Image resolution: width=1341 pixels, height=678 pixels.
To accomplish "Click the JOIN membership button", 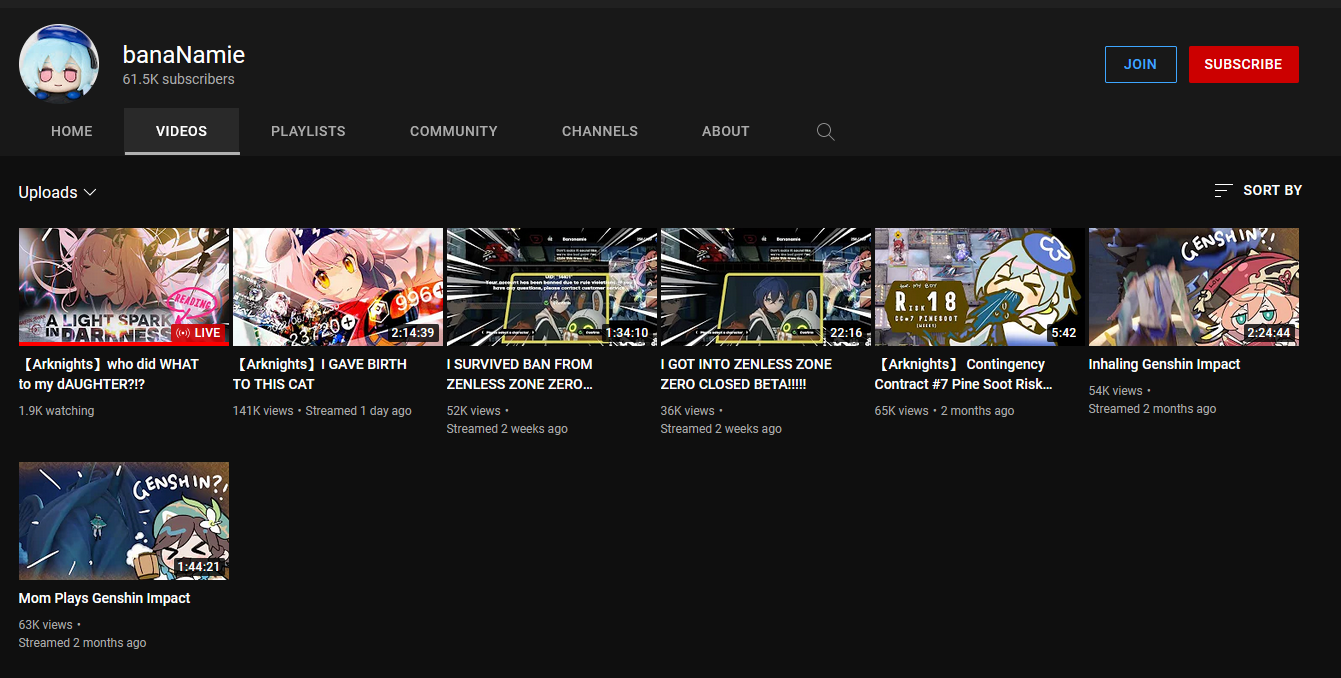I will pyautogui.click(x=1140, y=64).
